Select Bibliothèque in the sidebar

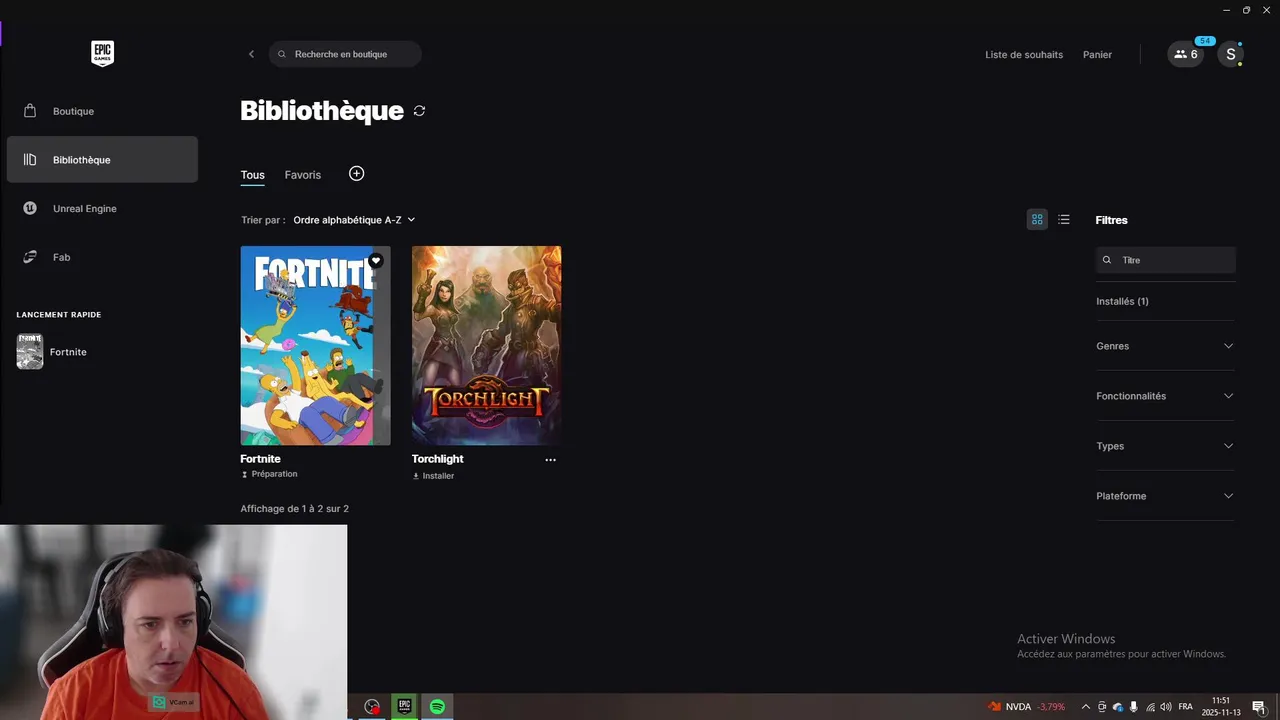[102, 160]
